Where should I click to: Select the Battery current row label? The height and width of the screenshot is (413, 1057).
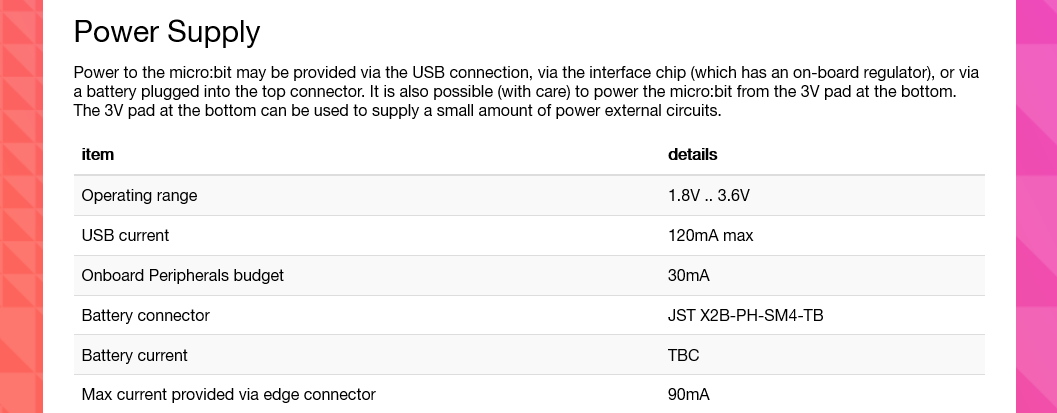[134, 355]
